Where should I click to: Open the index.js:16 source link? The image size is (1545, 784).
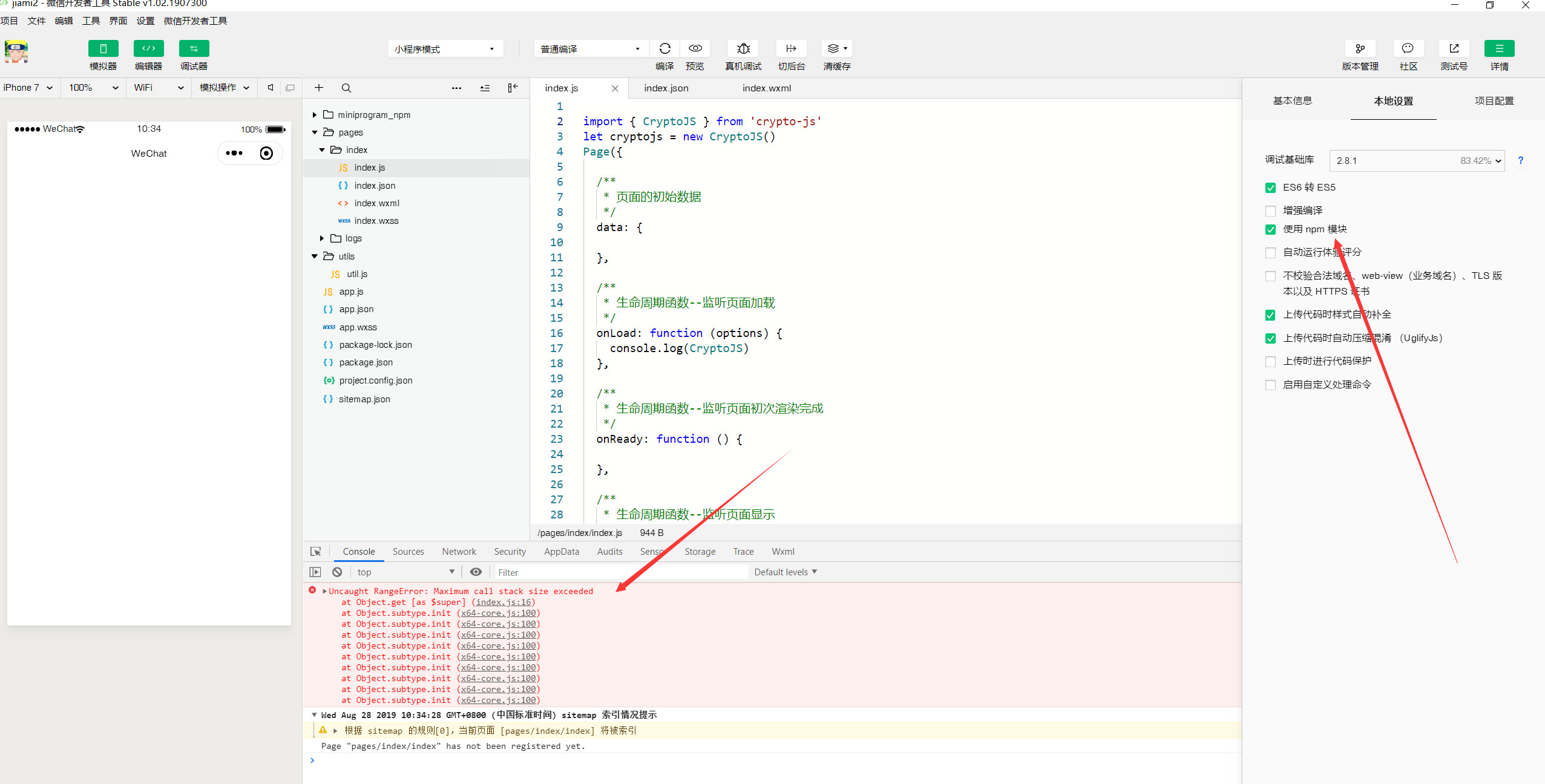coord(504,602)
